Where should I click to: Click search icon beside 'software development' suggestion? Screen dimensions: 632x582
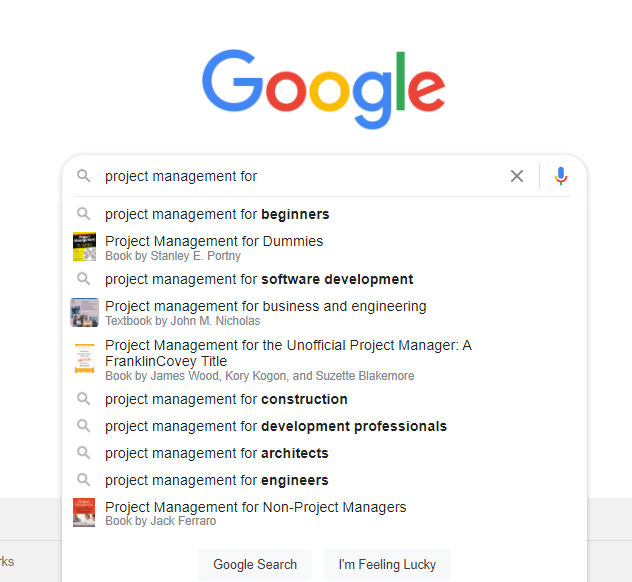(84, 279)
